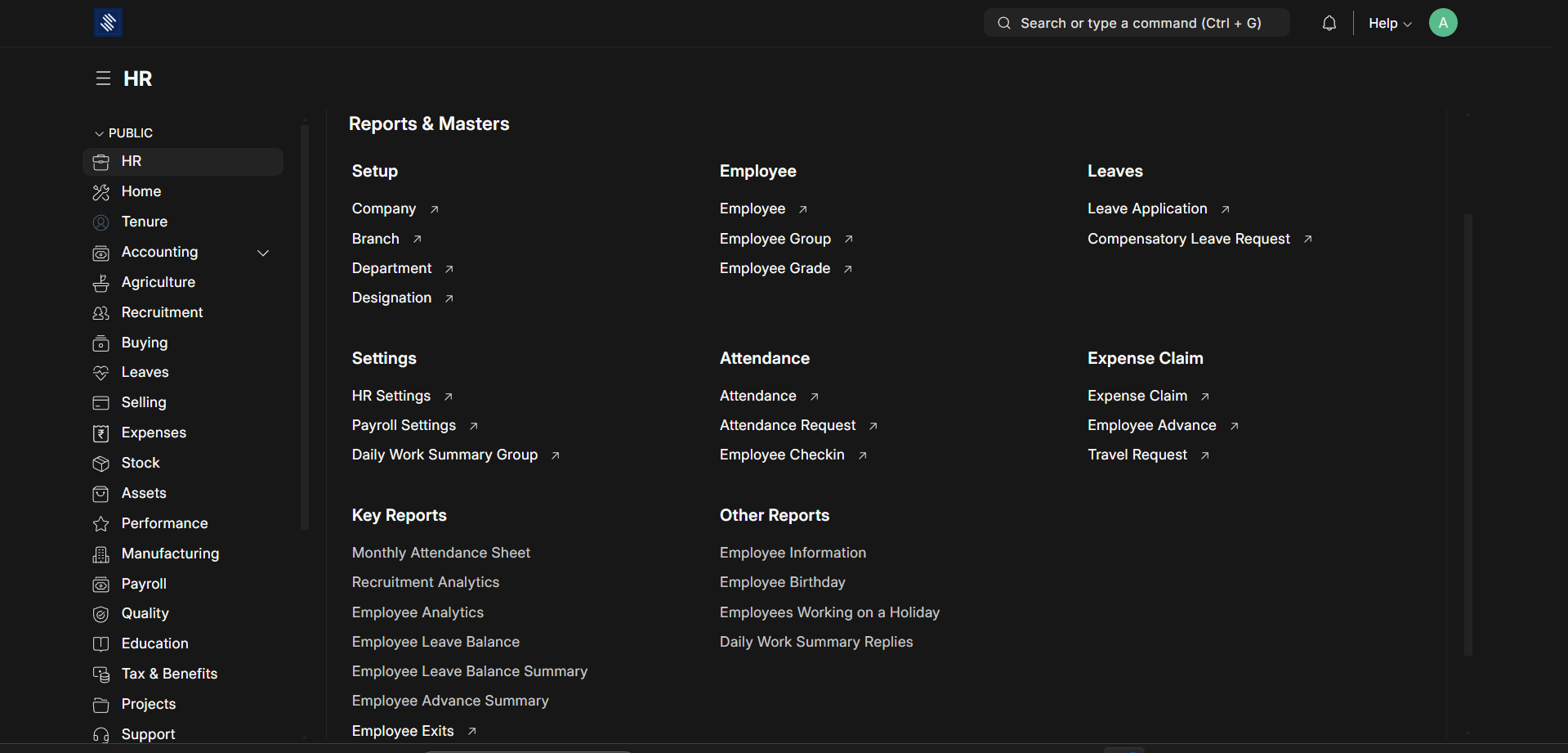Select Payroll in the sidebar
Image resolution: width=1568 pixels, height=753 pixels.
144,584
